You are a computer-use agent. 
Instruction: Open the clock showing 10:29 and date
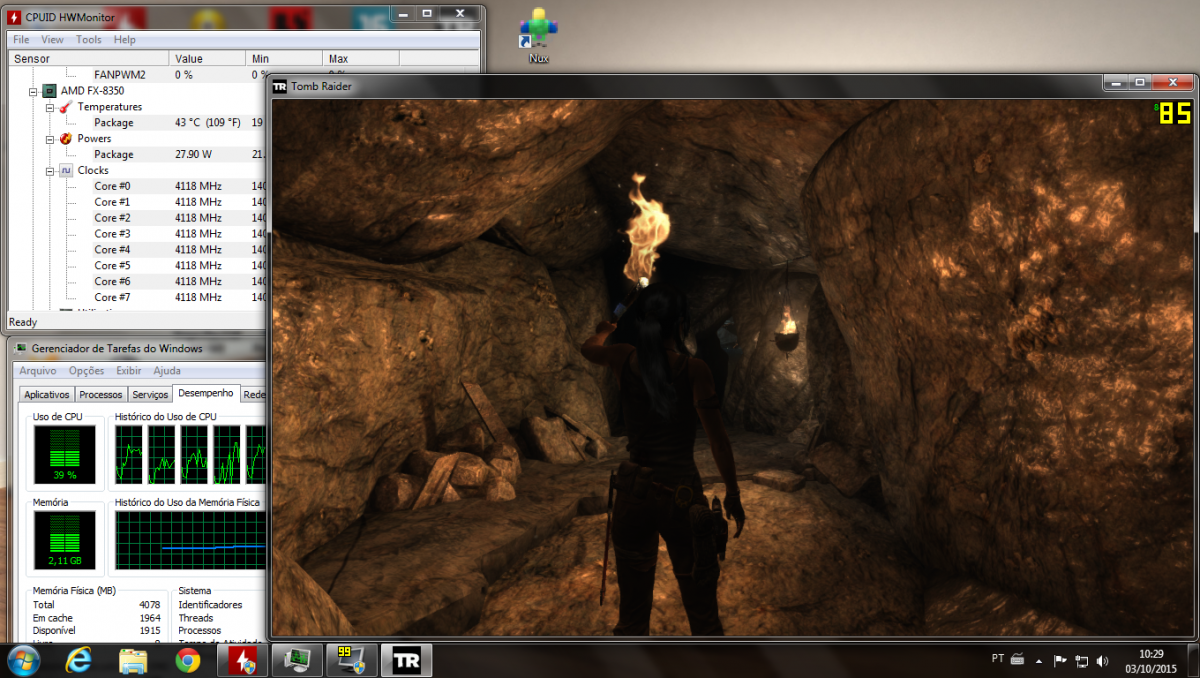tap(1151, 660)
